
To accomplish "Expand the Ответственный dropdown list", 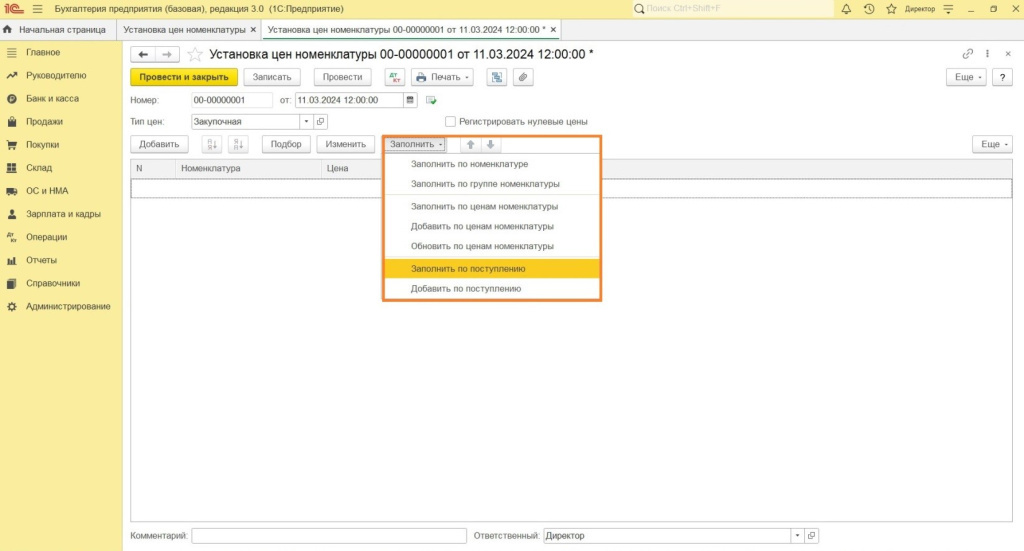I will point(796,536).
